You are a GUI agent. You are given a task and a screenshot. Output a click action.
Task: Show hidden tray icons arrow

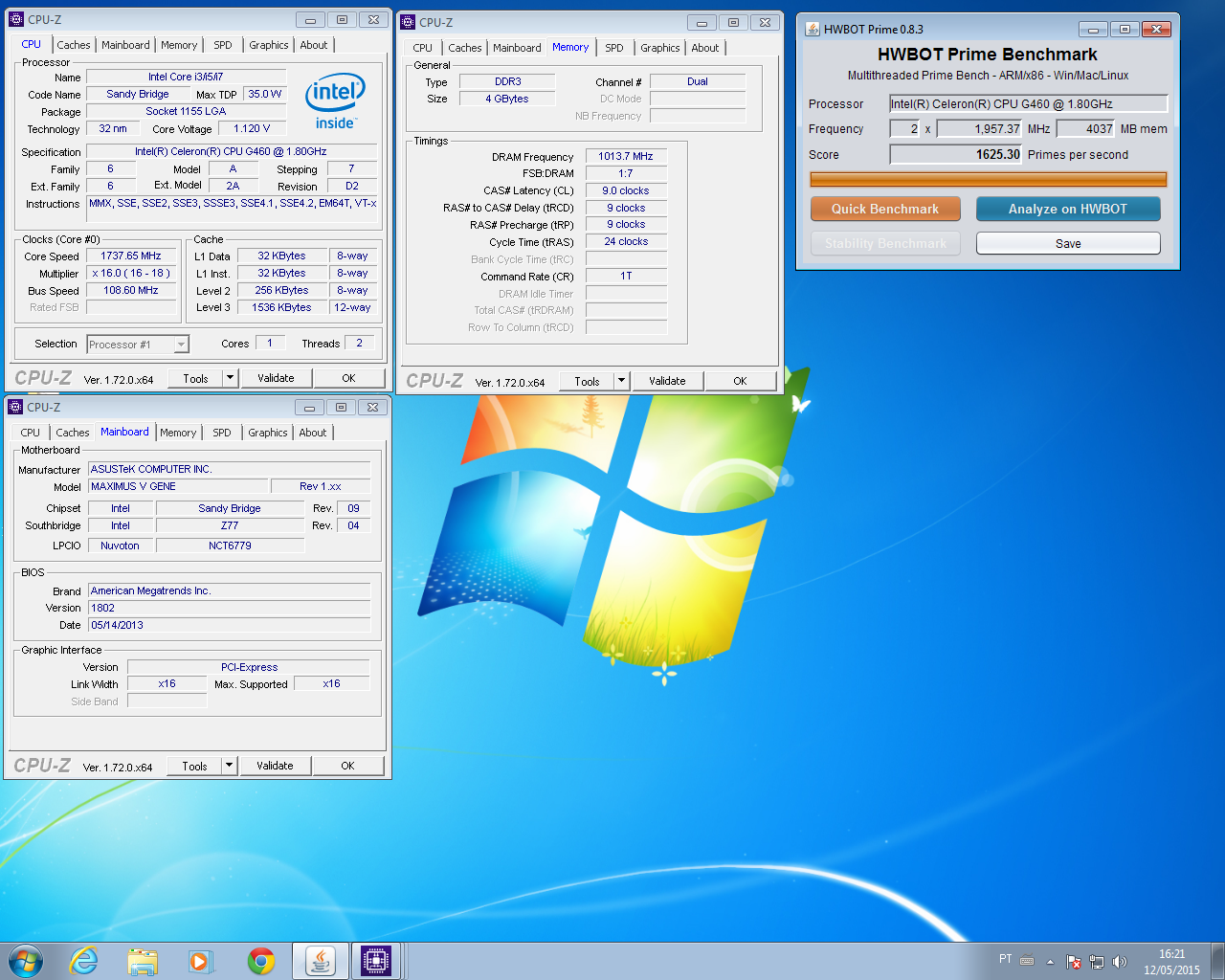tap(1050, 961)
